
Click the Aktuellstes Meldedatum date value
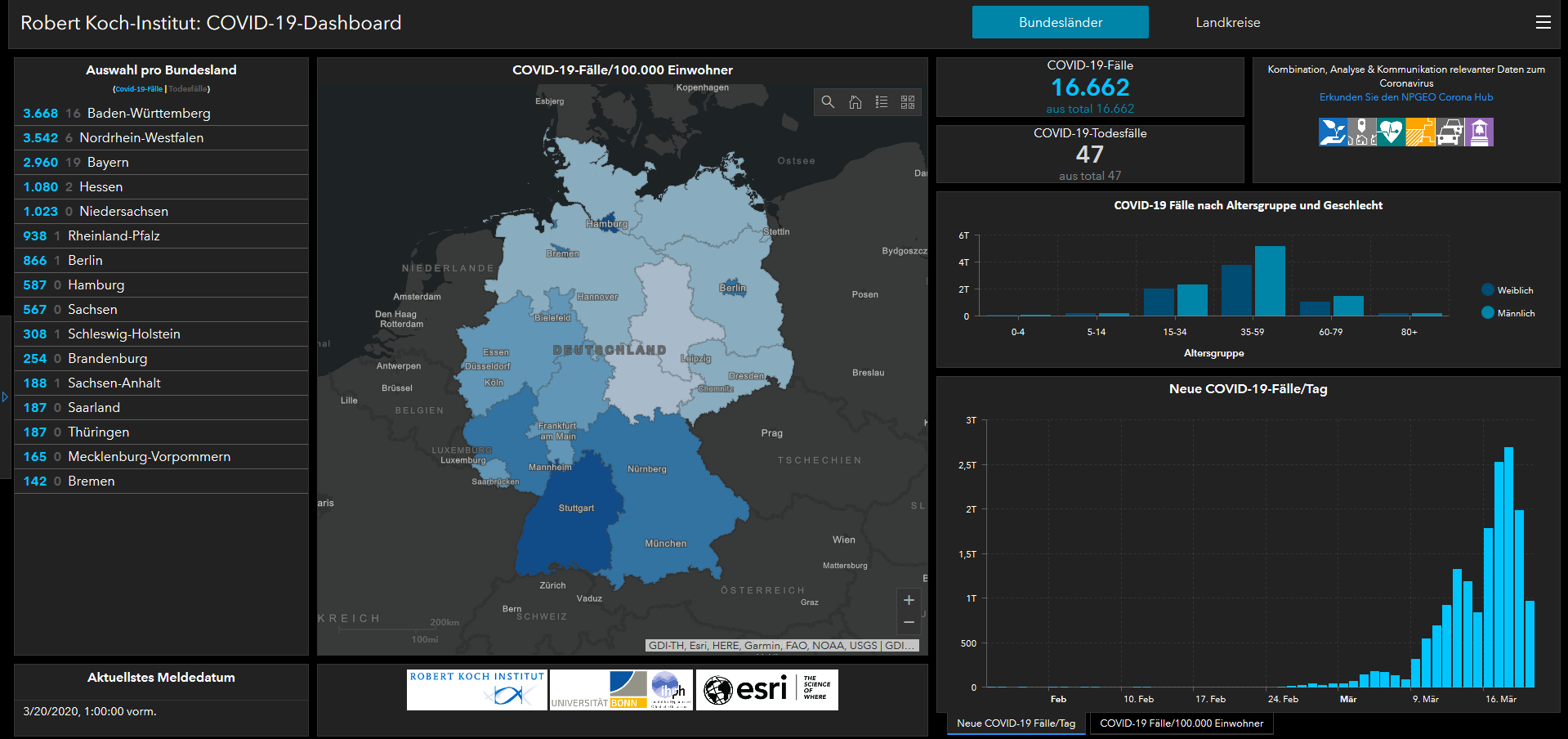(90, 711)
